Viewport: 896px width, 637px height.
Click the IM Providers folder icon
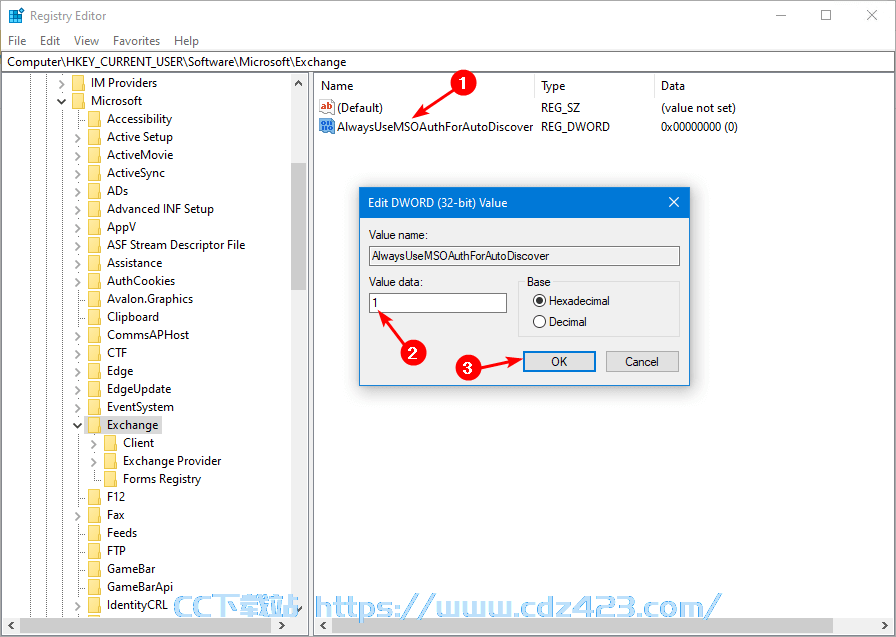click(x=78, y=83)
